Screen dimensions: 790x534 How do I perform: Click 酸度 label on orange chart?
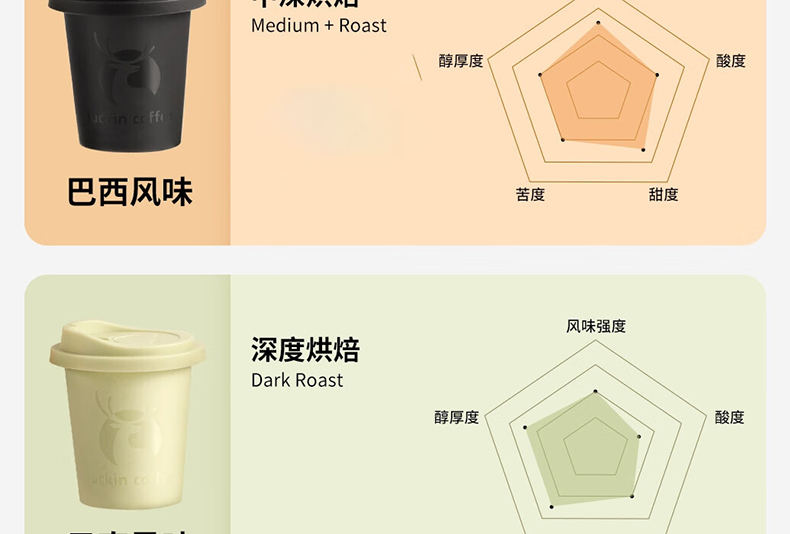click(x=731, y=61)
